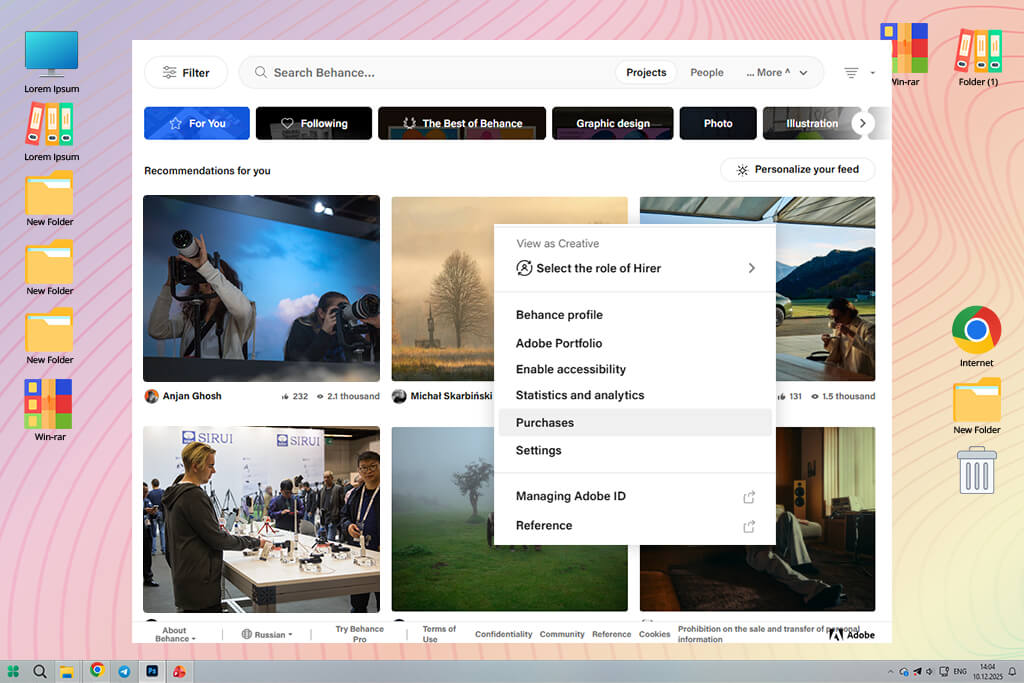This screenshot has width=1024, height=683.
Task: Open Internet Chrome desktop shortcut
Action: pos(976,336)
